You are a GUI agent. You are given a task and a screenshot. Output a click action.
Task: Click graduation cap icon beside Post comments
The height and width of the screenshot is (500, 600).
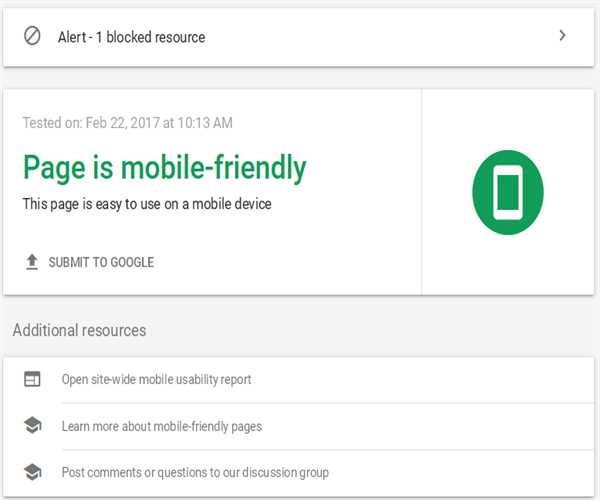tap(33, 472)
